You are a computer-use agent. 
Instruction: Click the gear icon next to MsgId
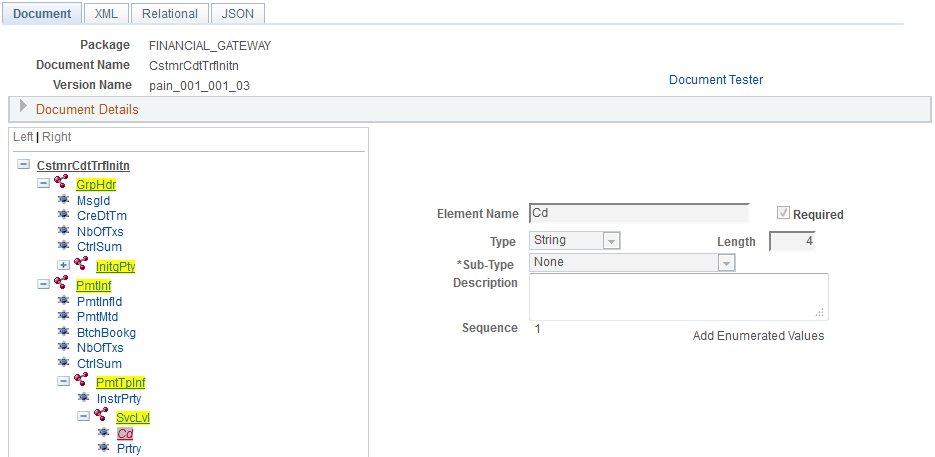(x=63, y=200)
